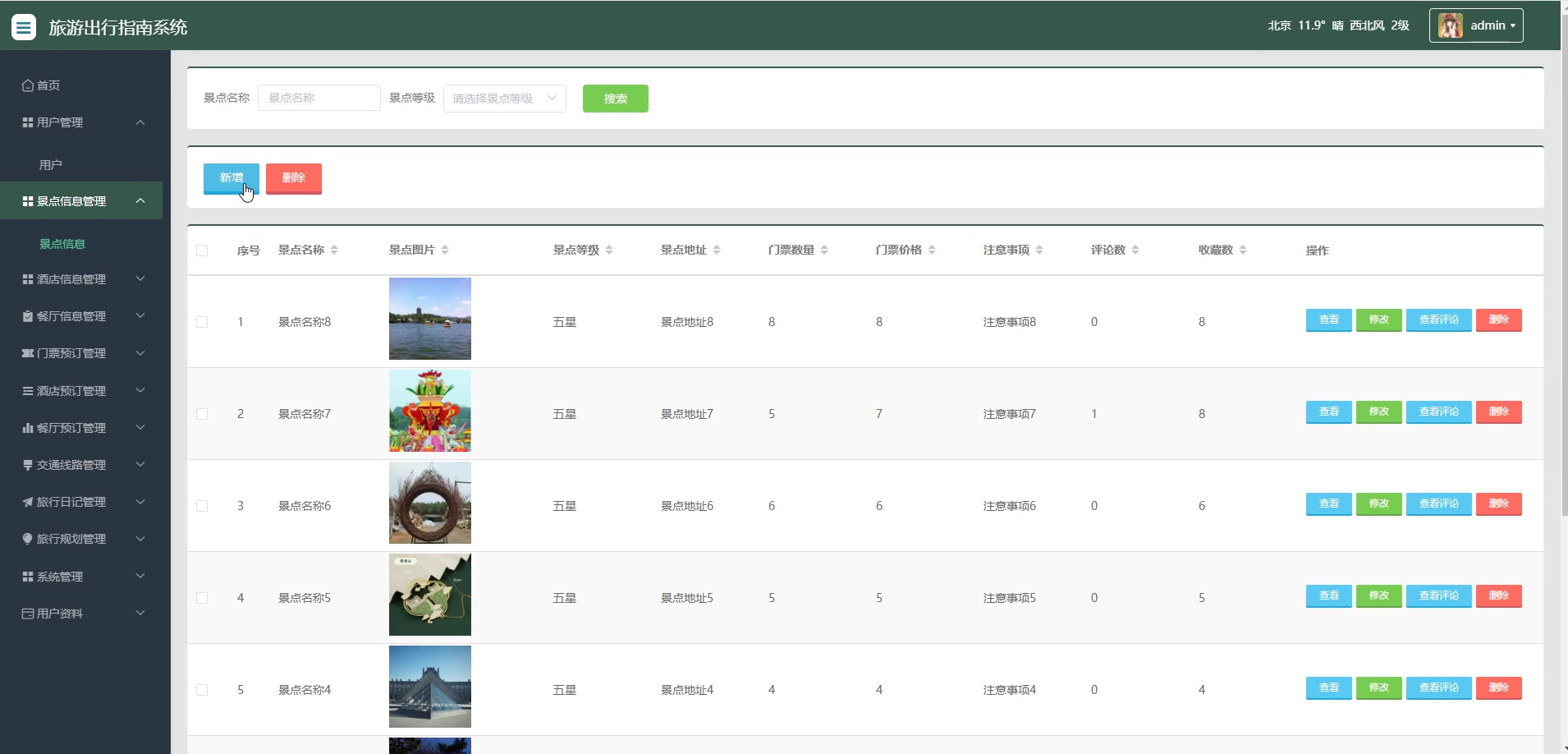Screen dimensions: 1568x754
Task: Toggle the select-all checkbox in table header
Action: click(x=202, y=251)
